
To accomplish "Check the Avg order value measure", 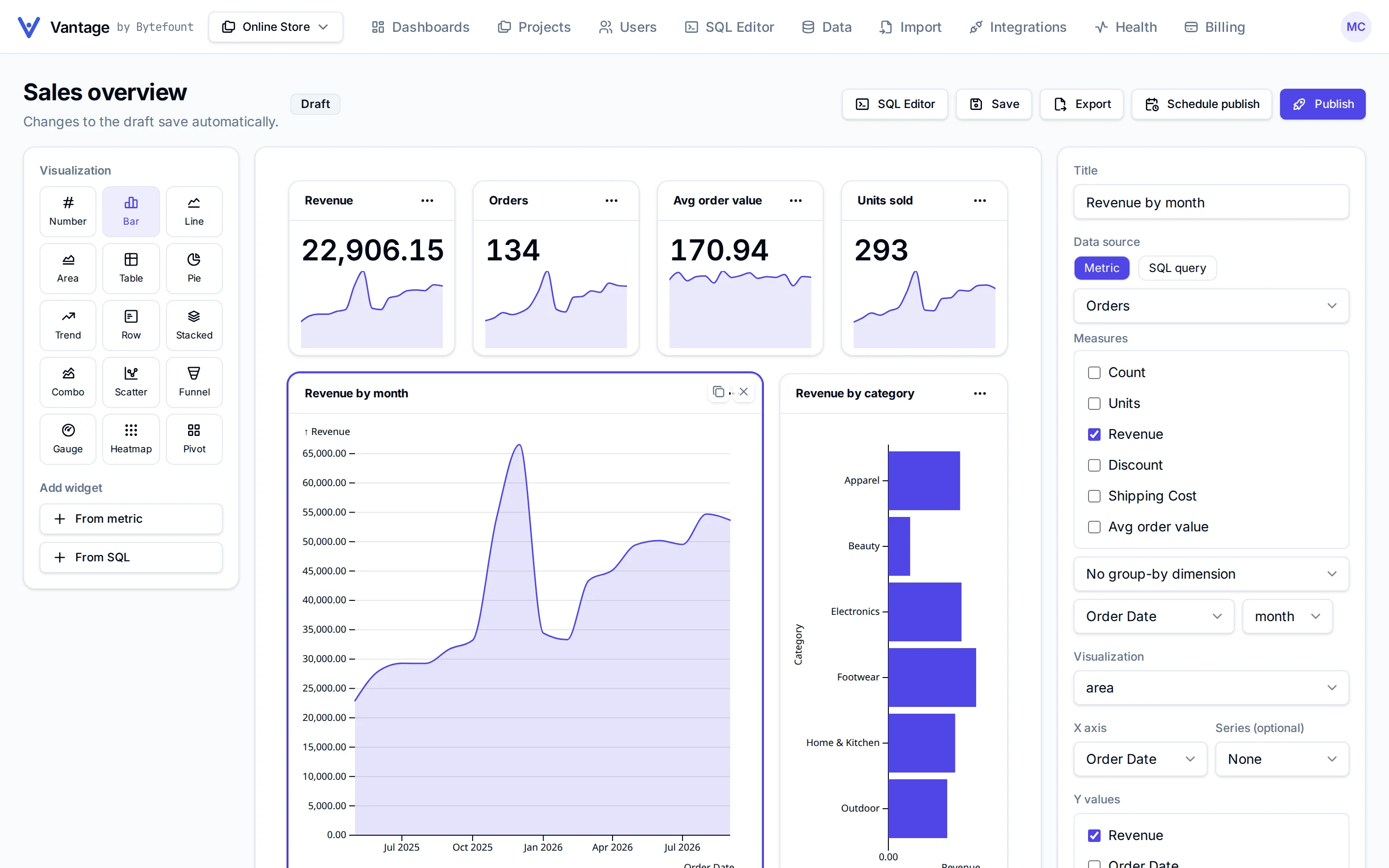I will pyautogui.click(x=1094, y=527).
